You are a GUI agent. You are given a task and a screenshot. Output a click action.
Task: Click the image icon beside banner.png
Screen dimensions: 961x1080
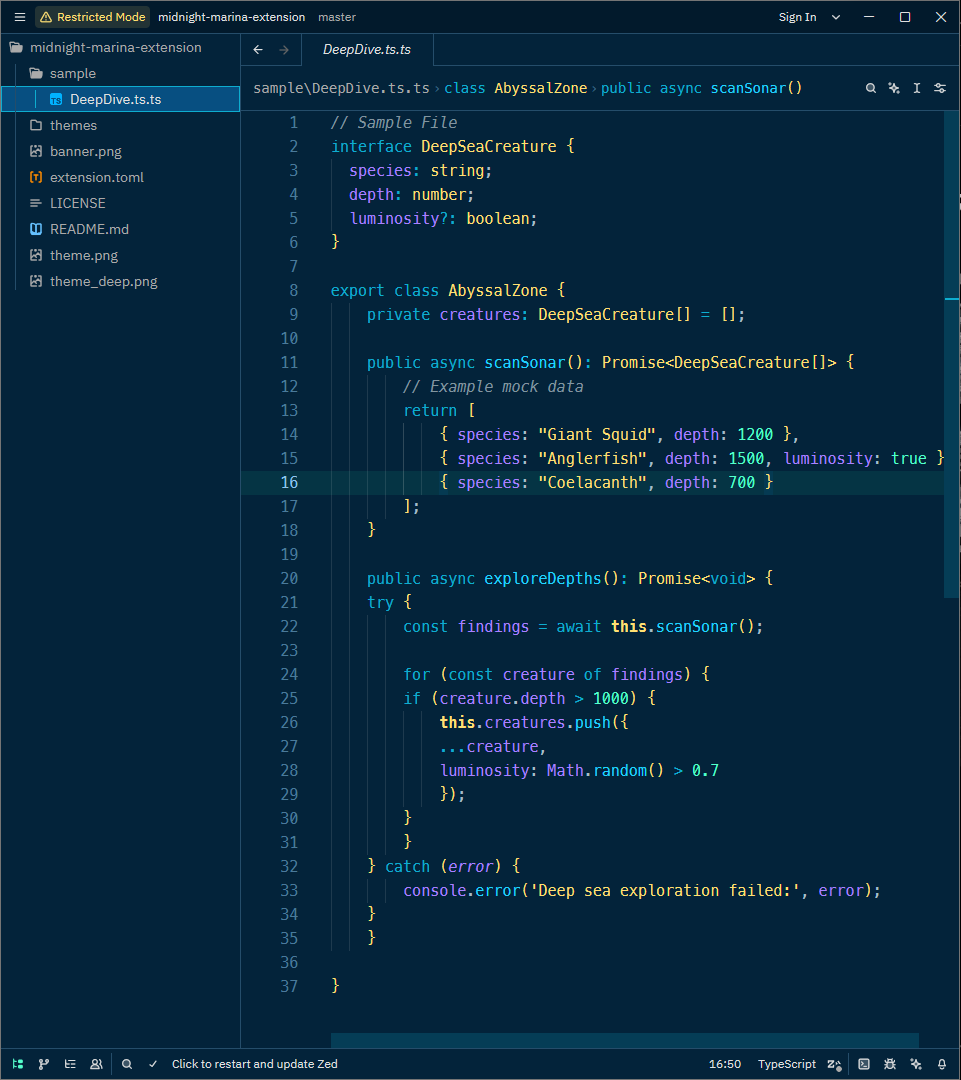[x=36, y=152]
